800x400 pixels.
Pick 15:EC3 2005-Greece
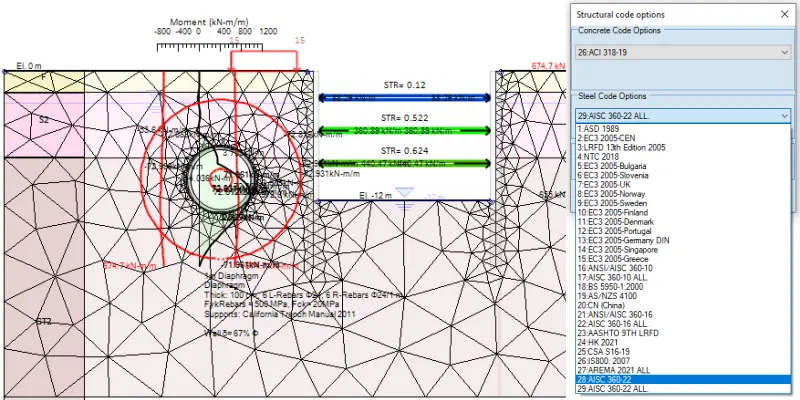(x=683, y=259)
